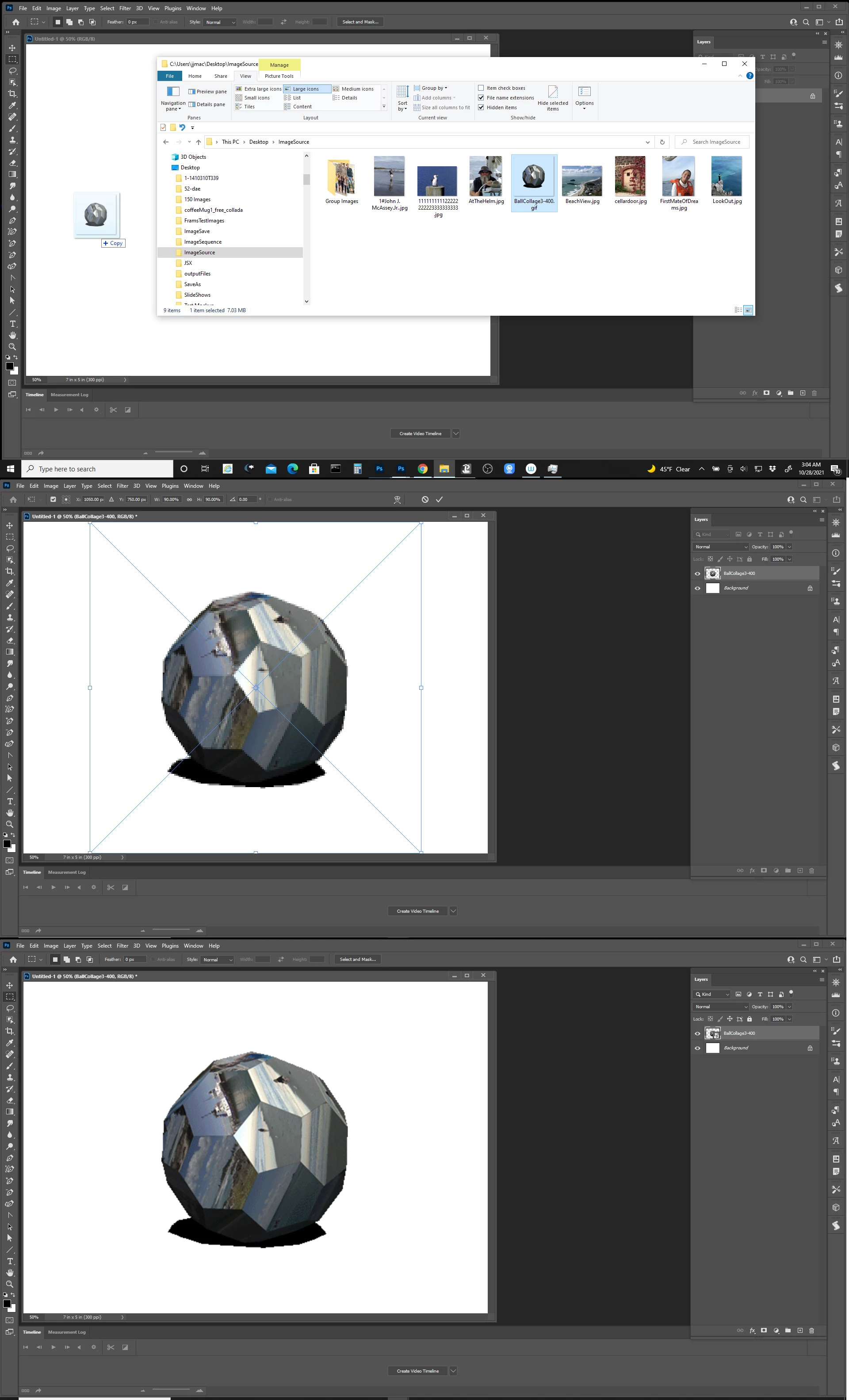
Task: Switch to the Home ribbon tab
Action: (x=195, y=76)
